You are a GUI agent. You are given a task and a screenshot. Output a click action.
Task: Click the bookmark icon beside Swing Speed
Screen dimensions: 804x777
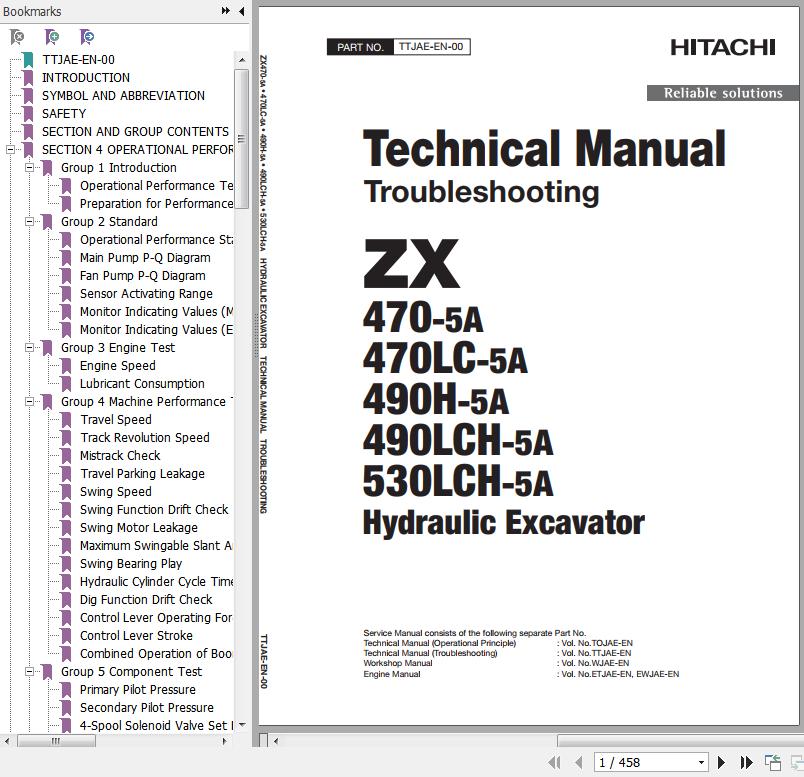(66, 492)
